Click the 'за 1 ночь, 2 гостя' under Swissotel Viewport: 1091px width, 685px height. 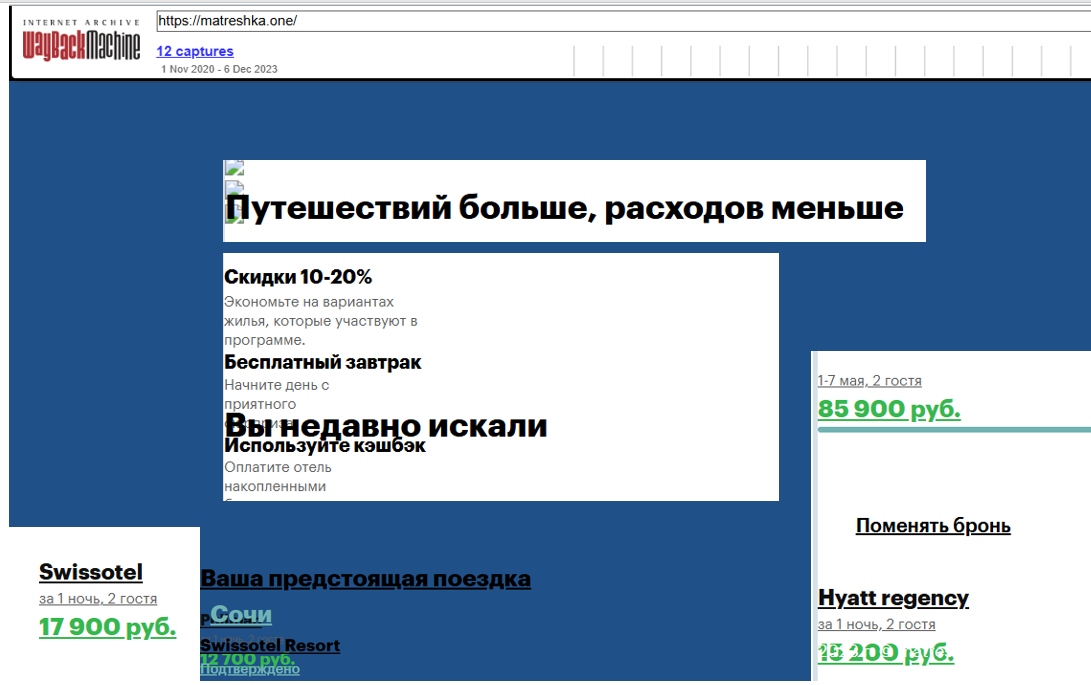pyautogui.click(x=98, y=599)
